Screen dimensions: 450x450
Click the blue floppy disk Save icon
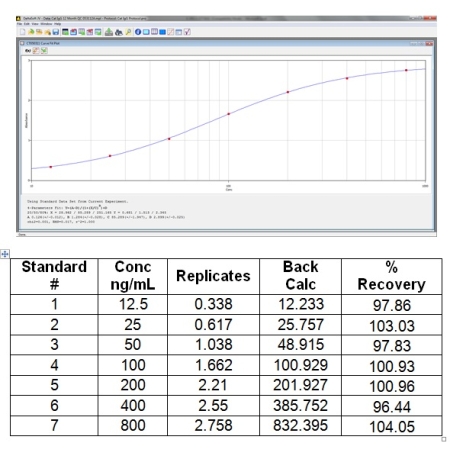pyautogui.click(x=56, y=32)
